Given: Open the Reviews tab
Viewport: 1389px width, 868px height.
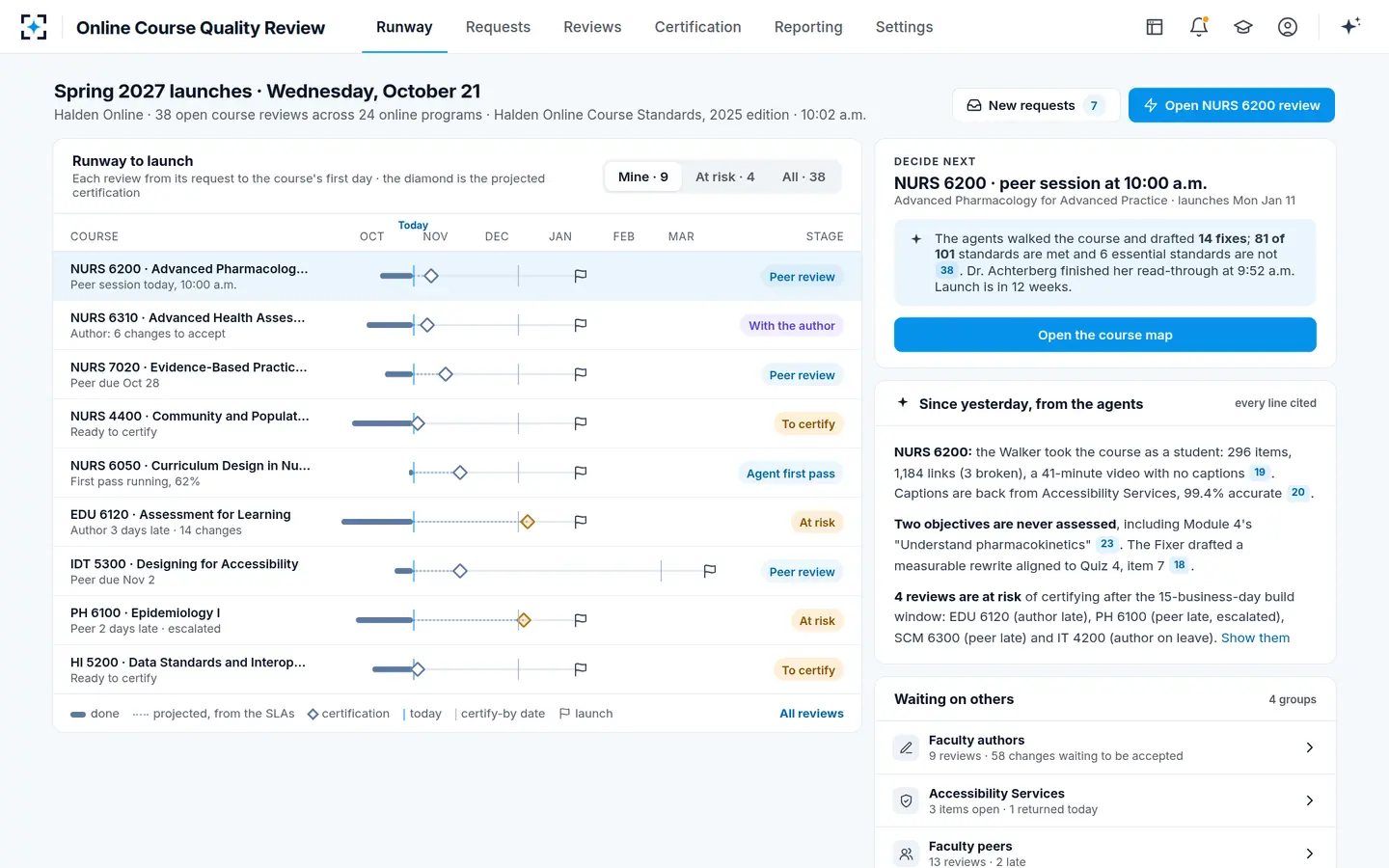Looking at the screenshot, I should (592, 27).
